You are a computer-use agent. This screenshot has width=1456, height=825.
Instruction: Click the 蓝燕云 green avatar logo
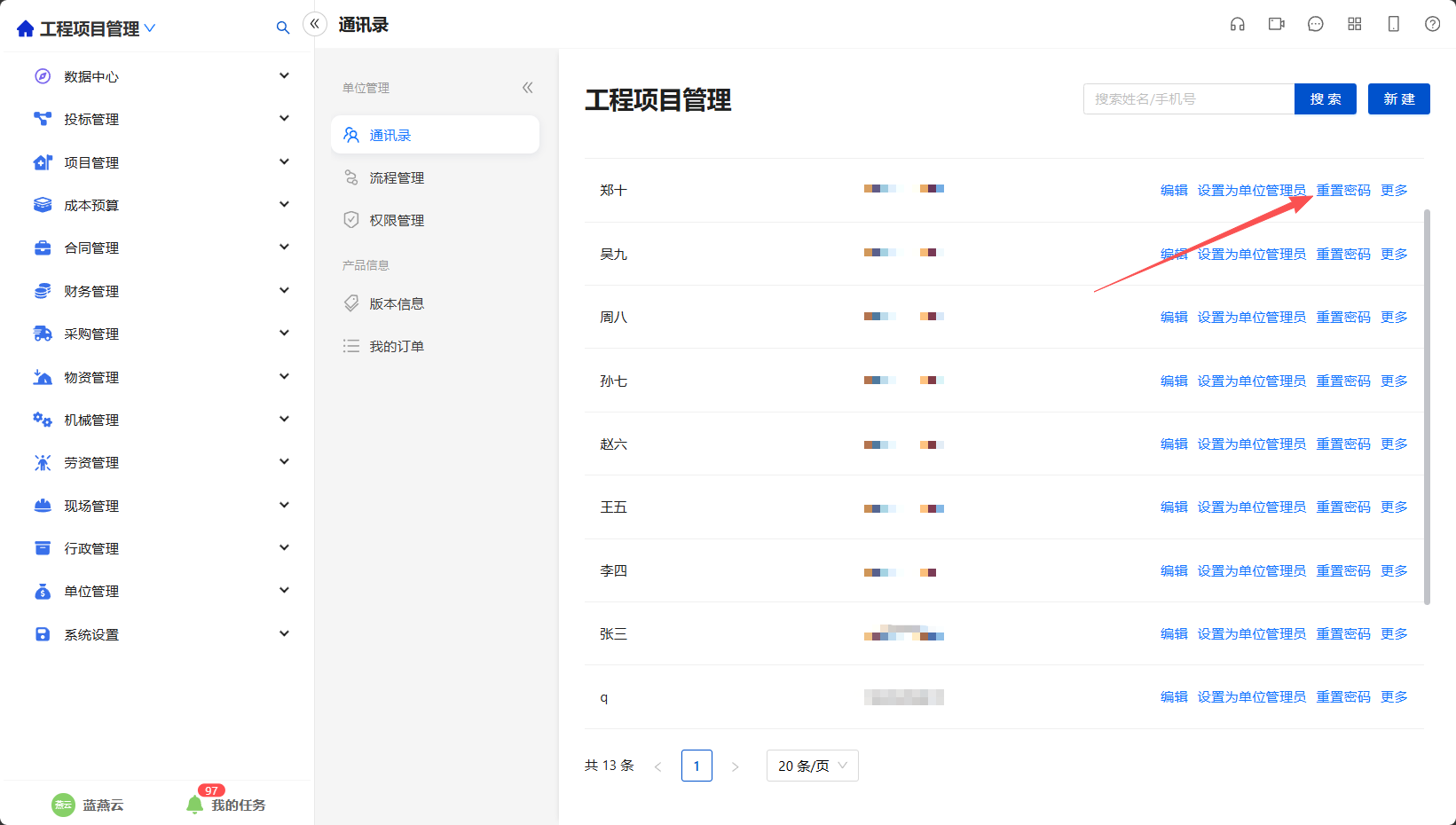click(x=63, y=805)
